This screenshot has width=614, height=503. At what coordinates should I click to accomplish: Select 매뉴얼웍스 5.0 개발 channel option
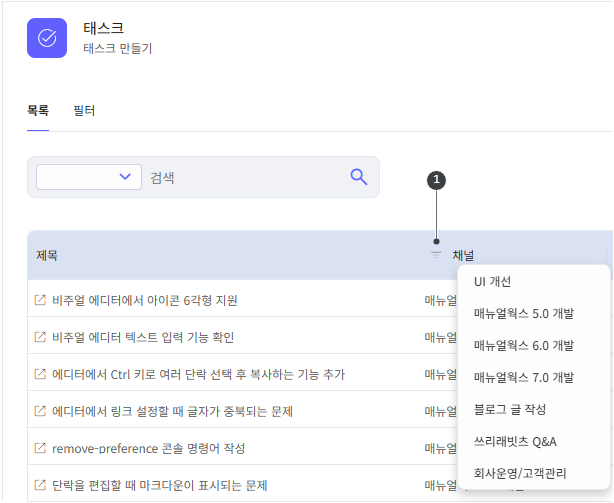point(523,314)
